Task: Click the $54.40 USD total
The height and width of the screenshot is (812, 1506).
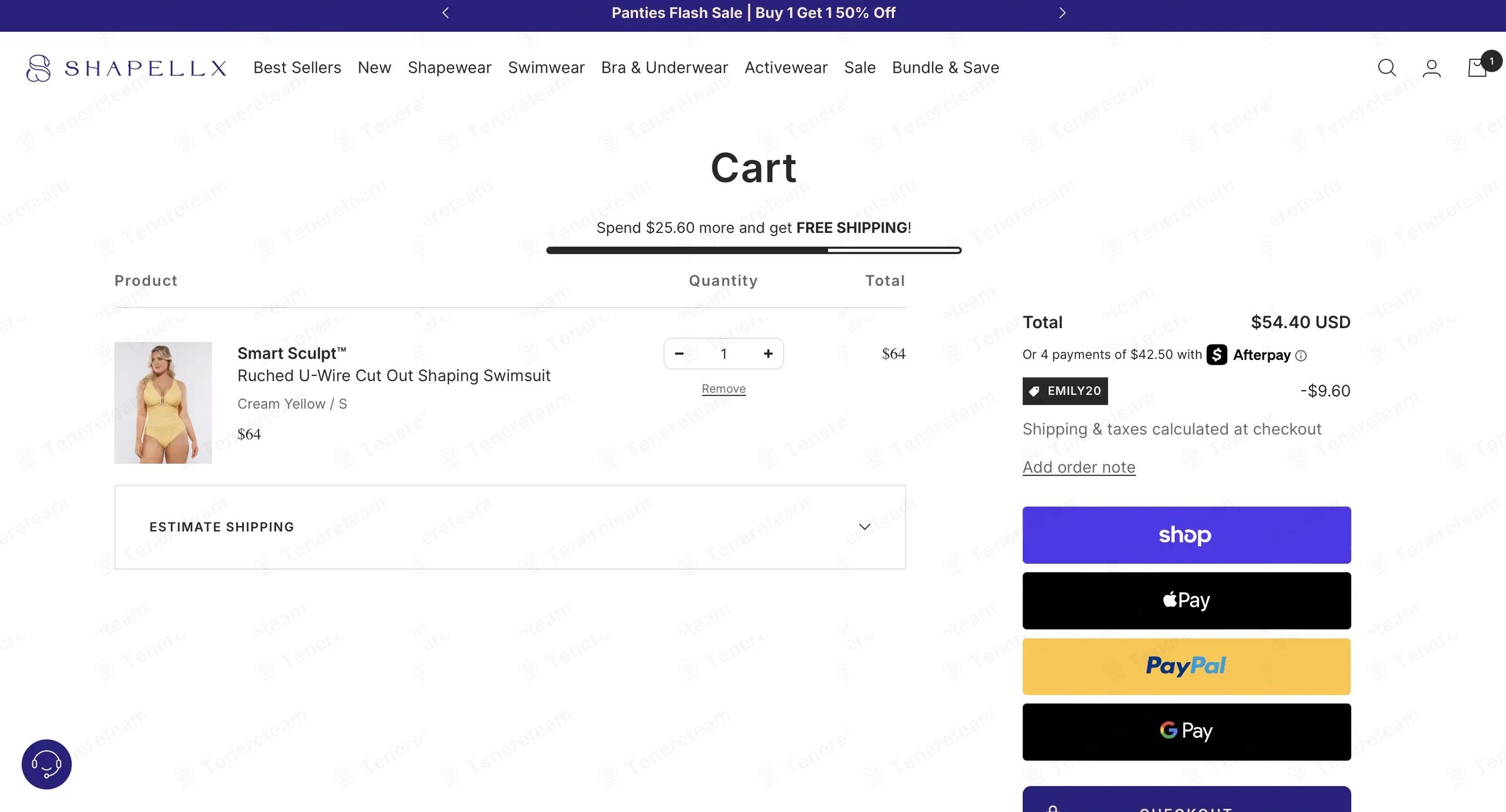Action: pos(1300,322)
